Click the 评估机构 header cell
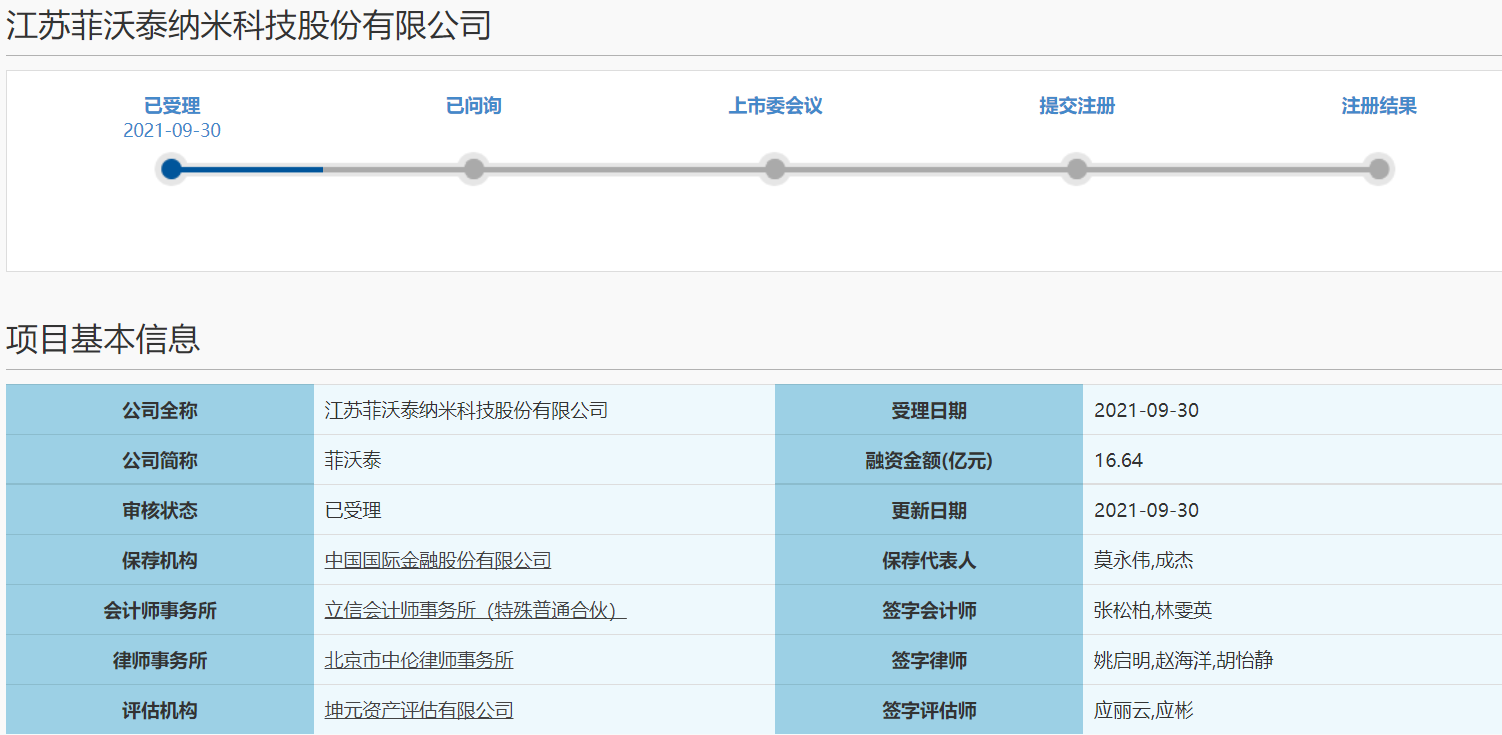 click(x=160, y=710)
